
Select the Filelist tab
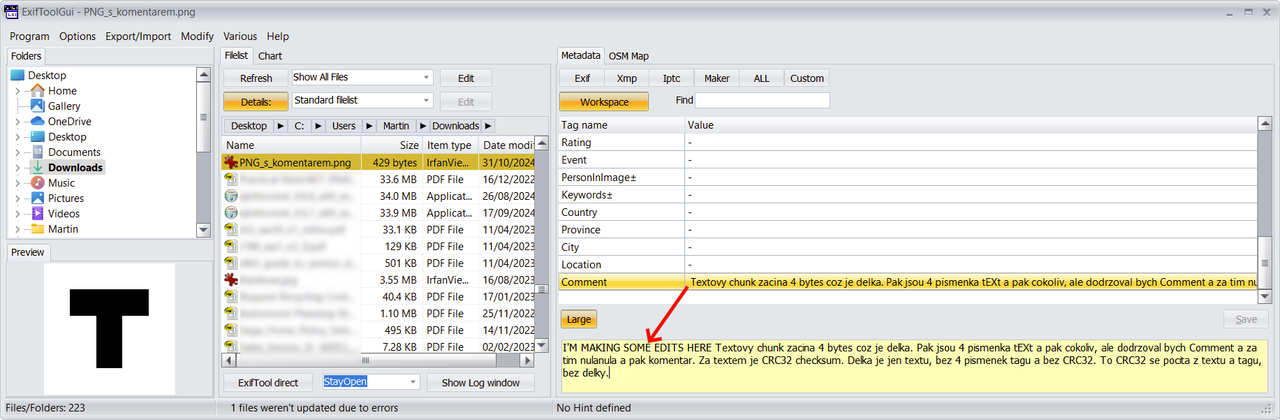tap(236, 56)
